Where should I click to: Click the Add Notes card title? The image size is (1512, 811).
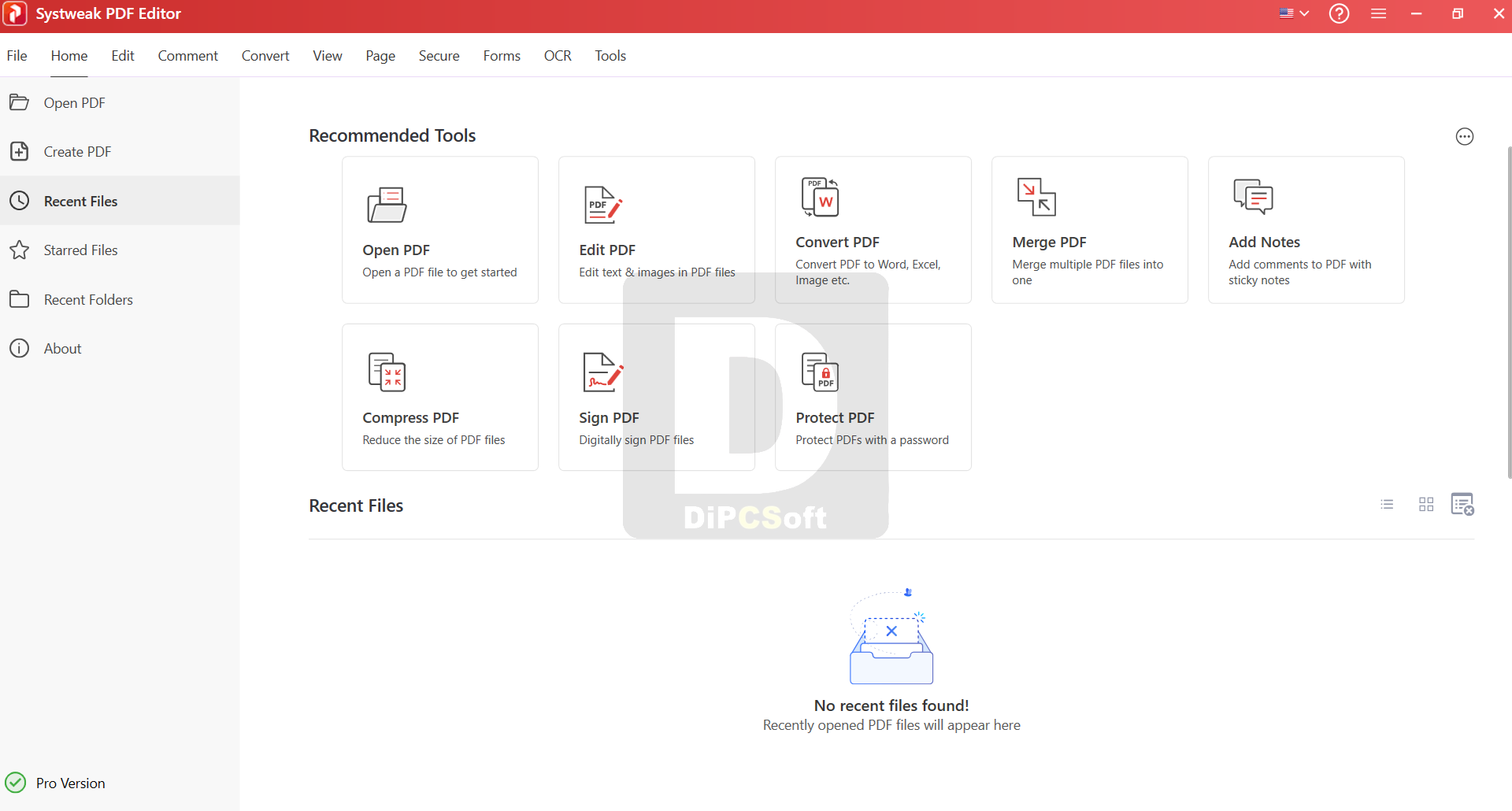tap(1264, 243)
